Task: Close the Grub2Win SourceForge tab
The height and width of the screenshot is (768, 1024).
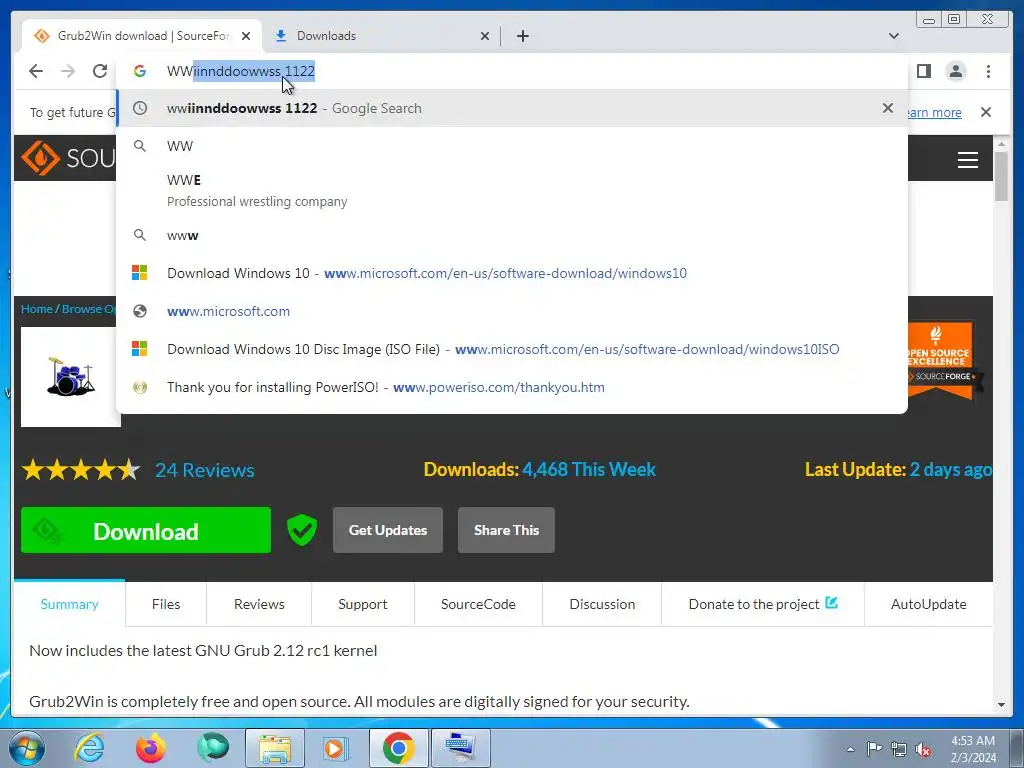Action: tap(246, 36)
